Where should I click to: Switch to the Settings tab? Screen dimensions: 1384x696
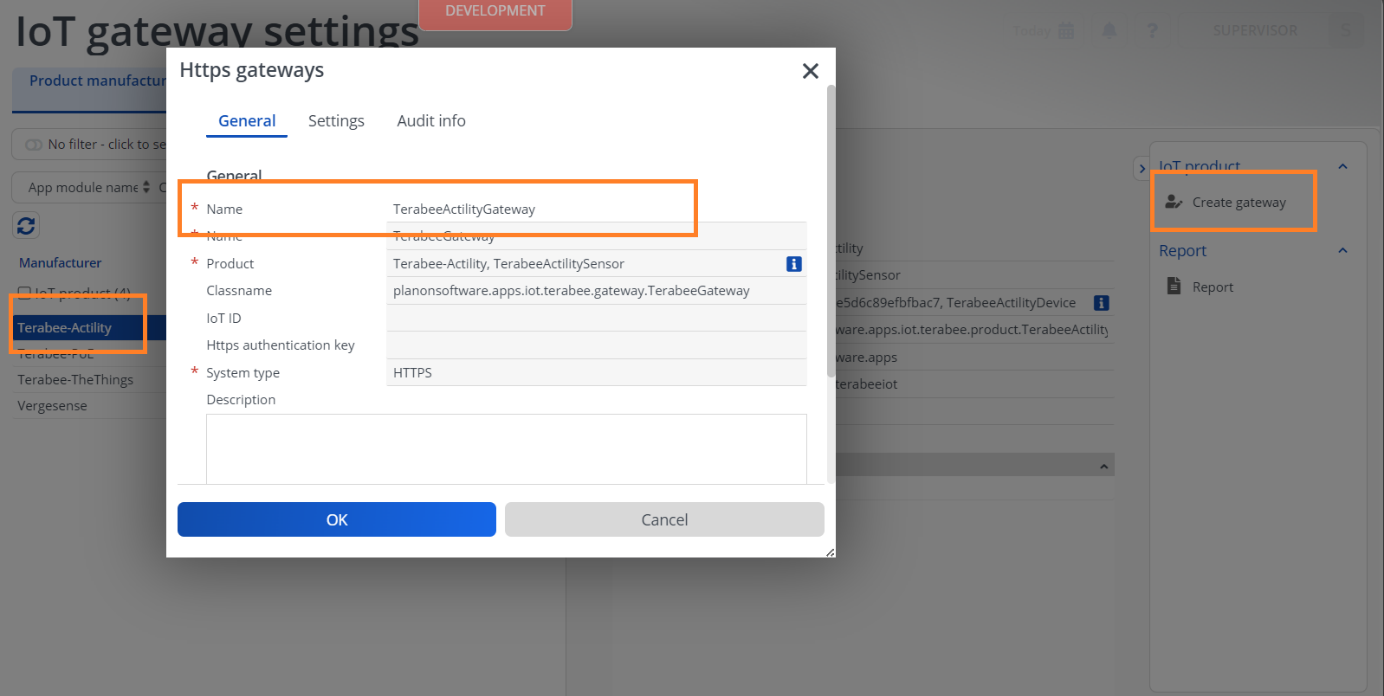[336, 121]
